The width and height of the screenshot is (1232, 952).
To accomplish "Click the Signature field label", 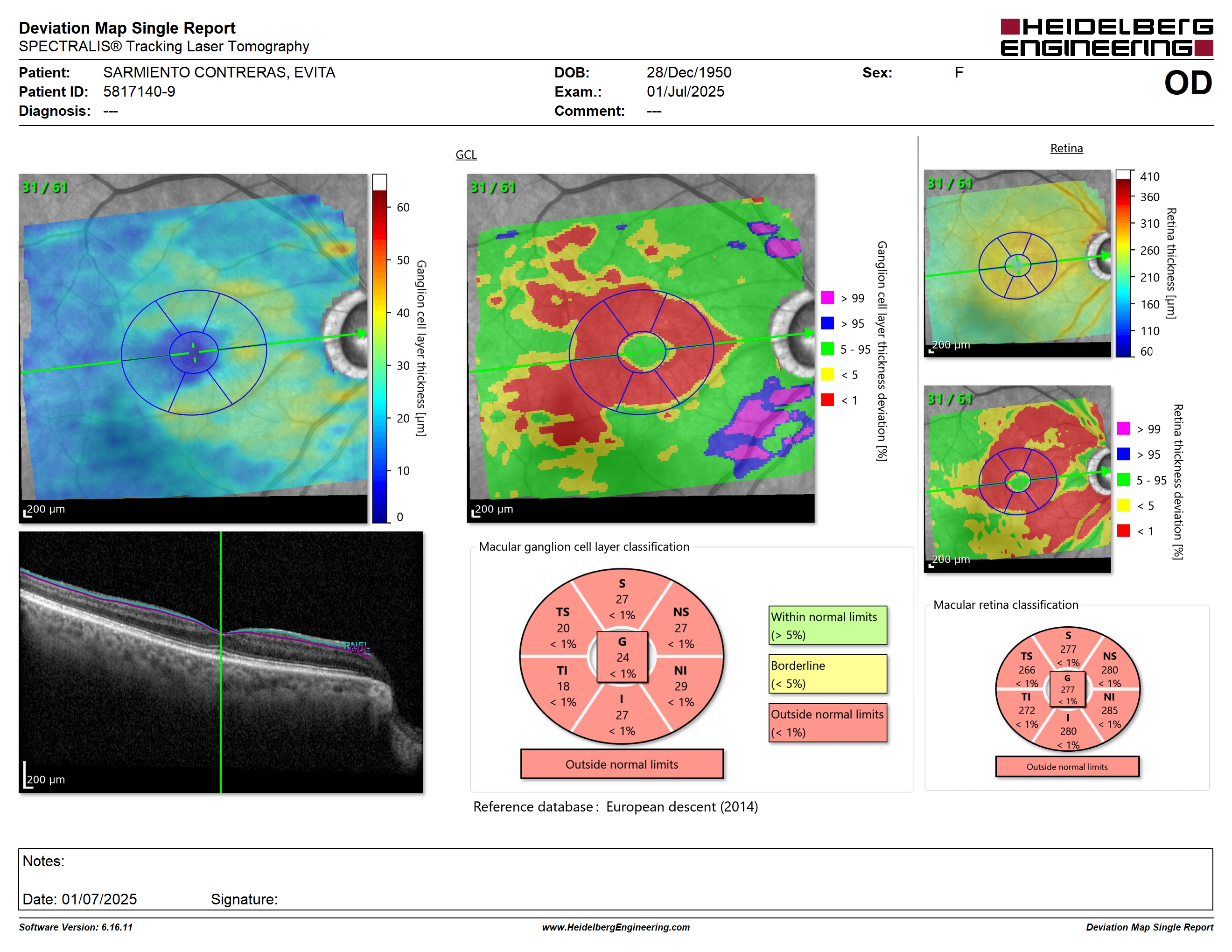I will [244, 899].
